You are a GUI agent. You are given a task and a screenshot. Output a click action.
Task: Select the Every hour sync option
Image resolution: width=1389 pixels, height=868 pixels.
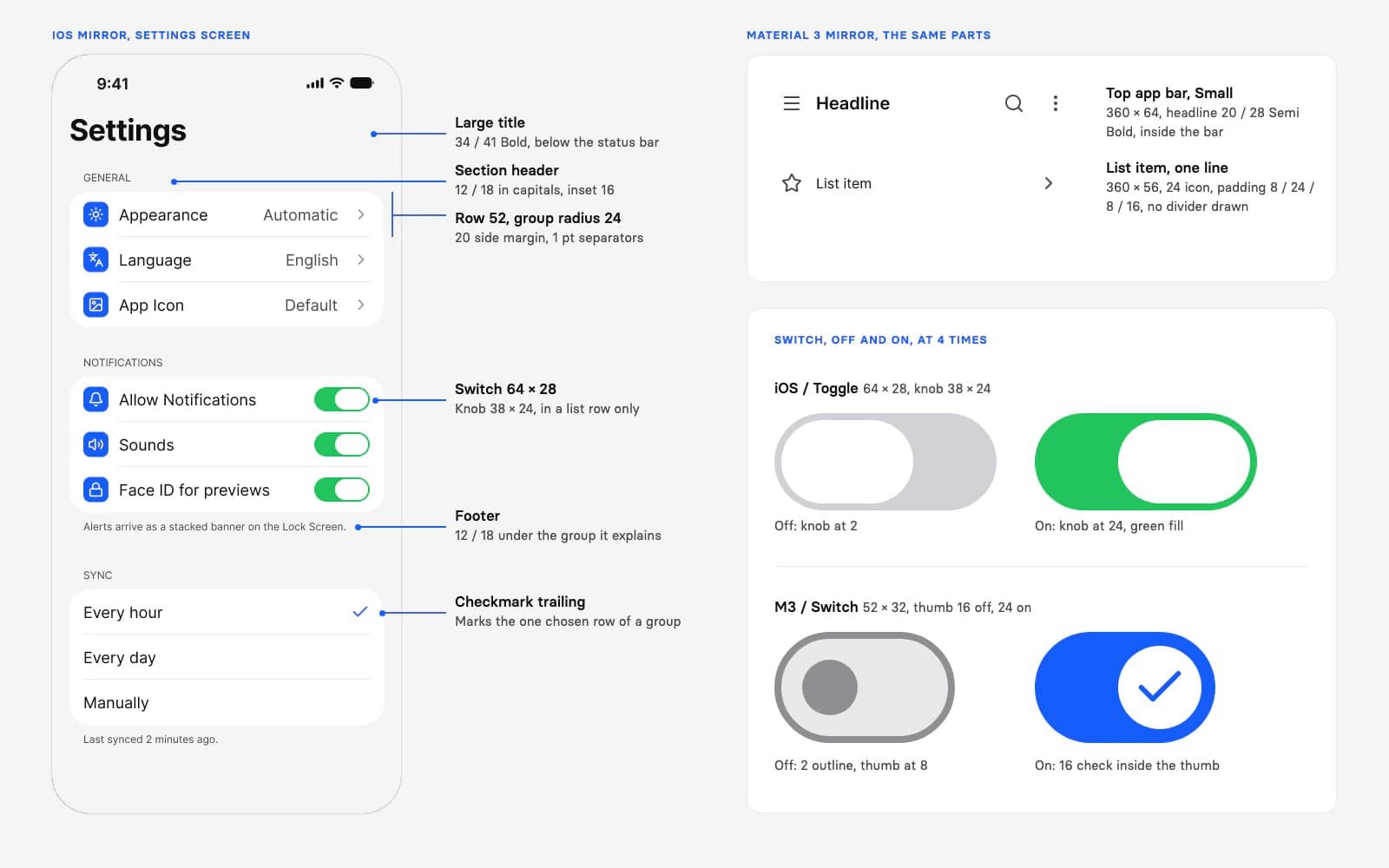pos(227,612)
